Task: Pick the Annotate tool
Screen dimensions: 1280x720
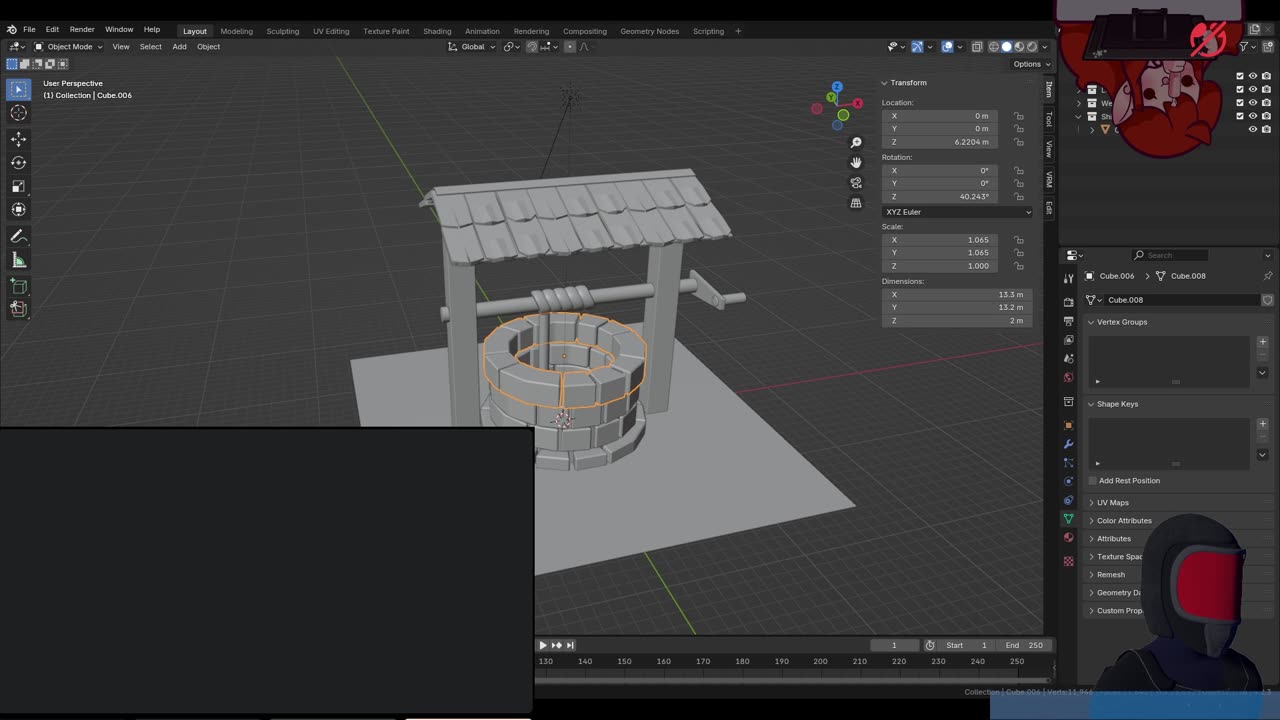Action: click(18, 237)
